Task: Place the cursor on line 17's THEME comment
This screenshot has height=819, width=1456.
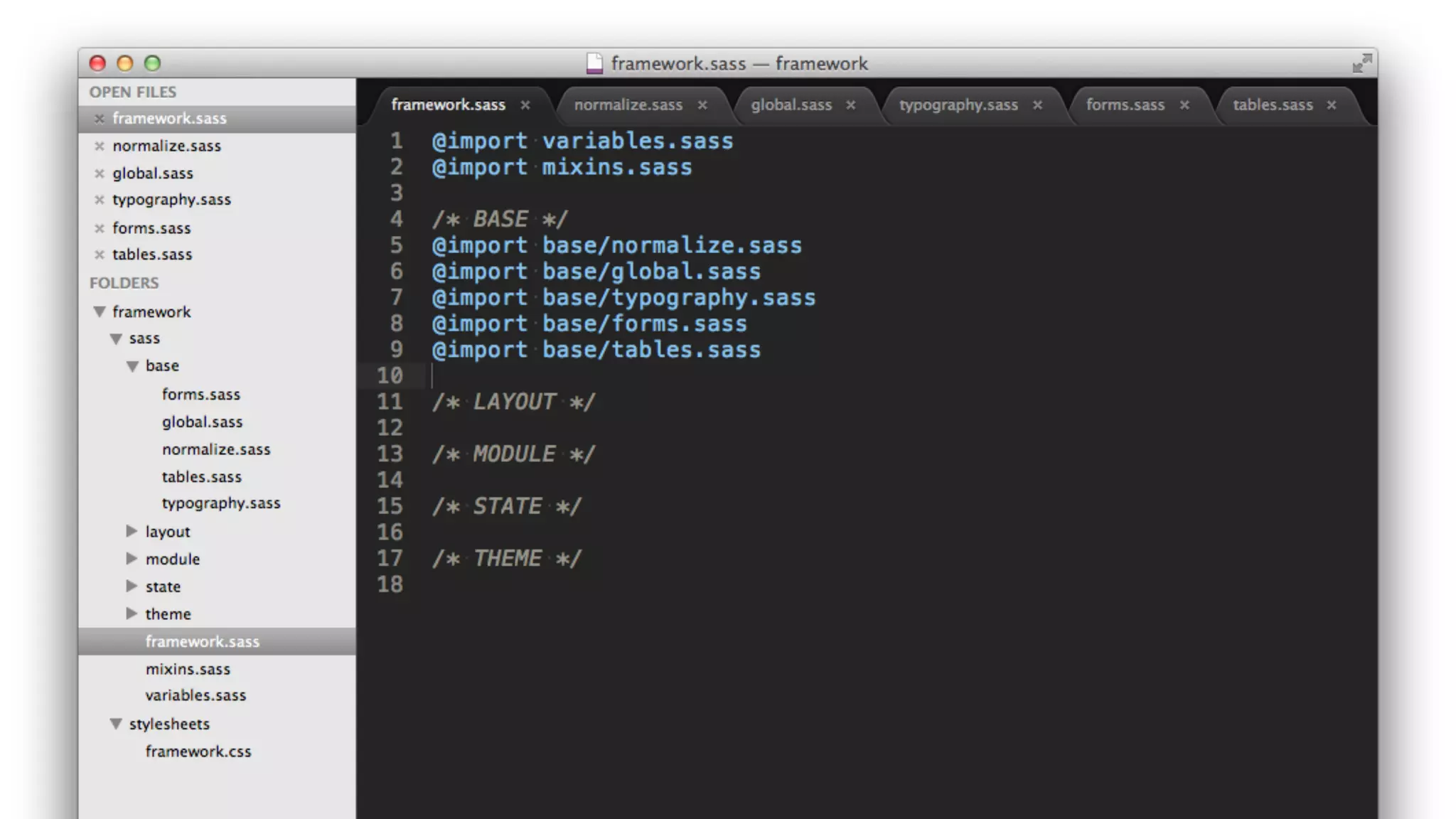Action: pyautogui.click(x=507, y=559)
